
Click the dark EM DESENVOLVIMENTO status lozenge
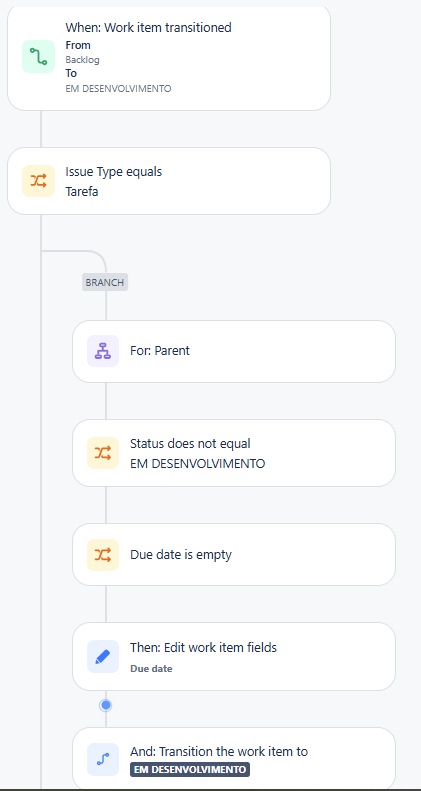pyautogui.click(x=190, y=770)
